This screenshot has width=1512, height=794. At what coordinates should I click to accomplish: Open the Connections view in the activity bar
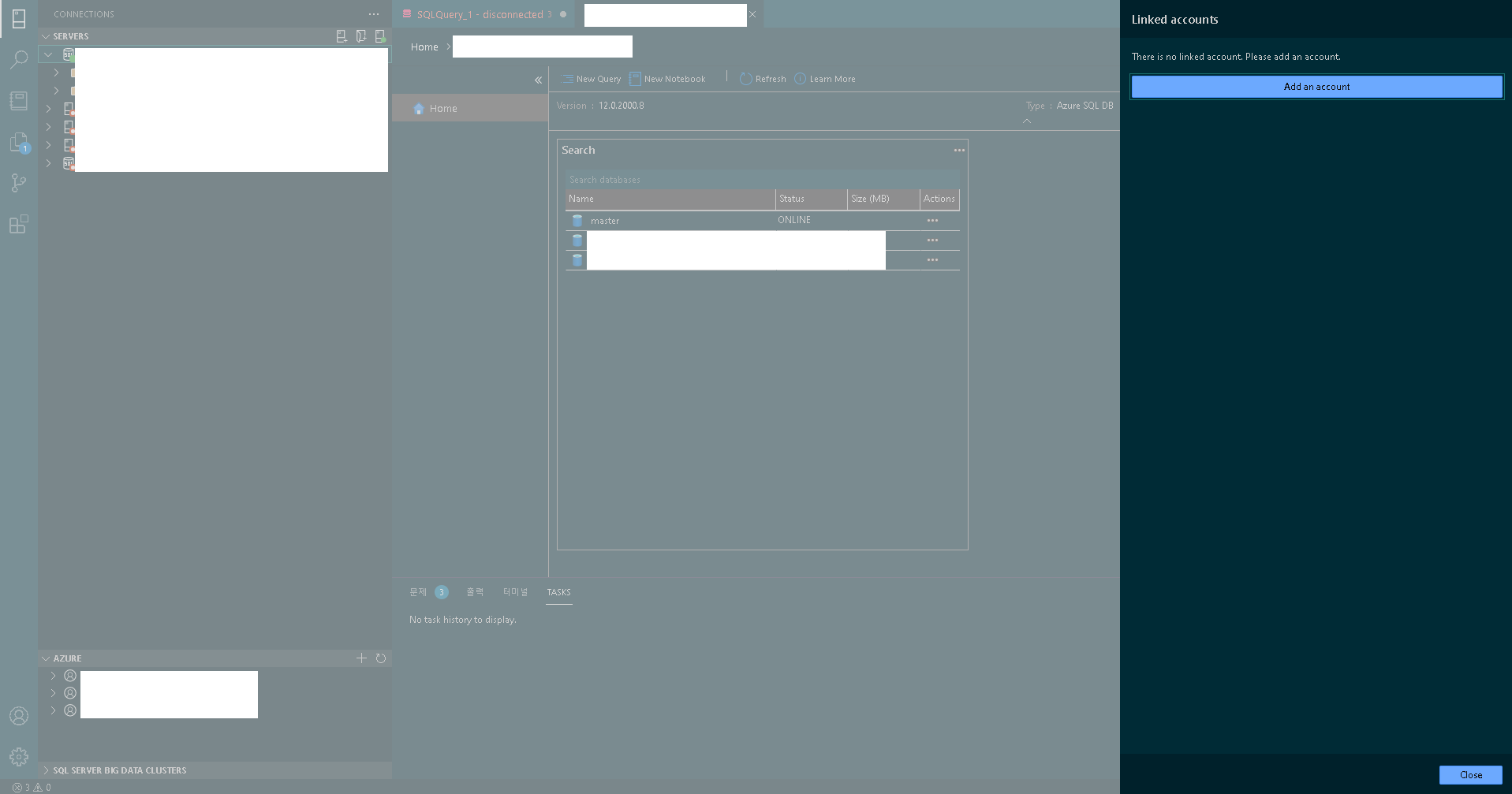pyautogui.click(x=19, y=19)
